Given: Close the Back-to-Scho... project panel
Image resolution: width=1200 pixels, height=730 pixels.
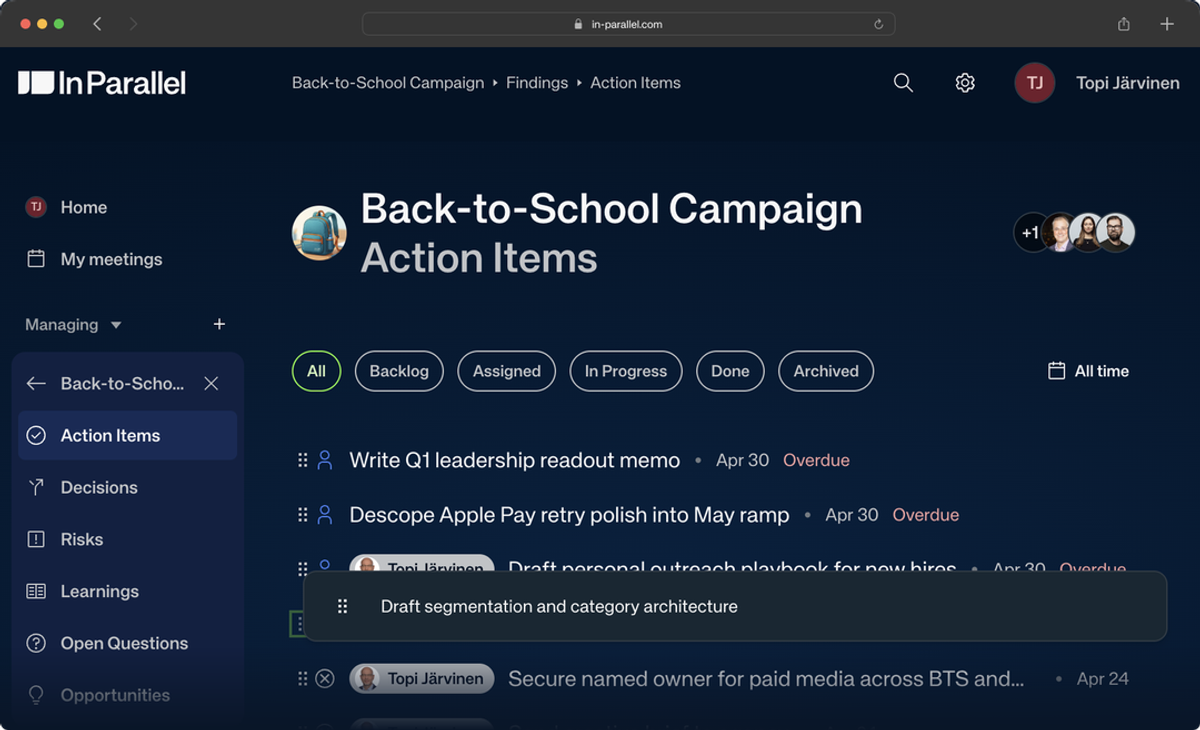Looking at the screenshot, I should (211, 383).
